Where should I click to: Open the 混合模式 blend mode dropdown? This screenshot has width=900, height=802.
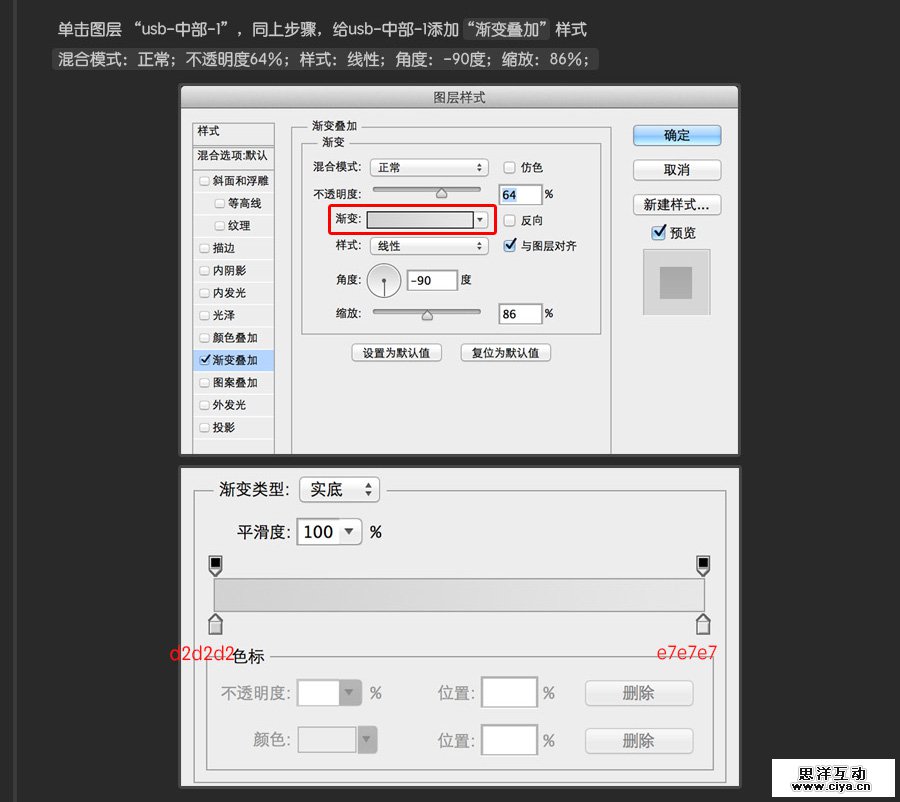428,167
